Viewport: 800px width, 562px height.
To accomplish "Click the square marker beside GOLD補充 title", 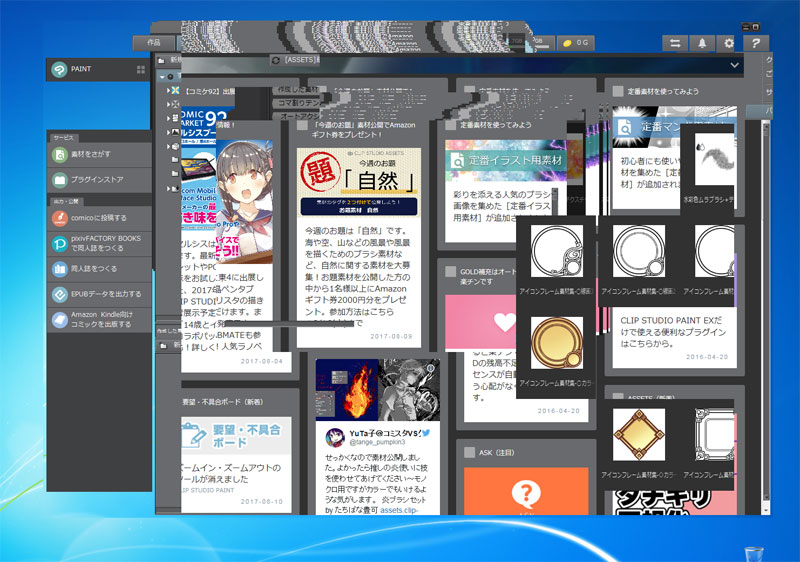I will click(x=451, y=272).
